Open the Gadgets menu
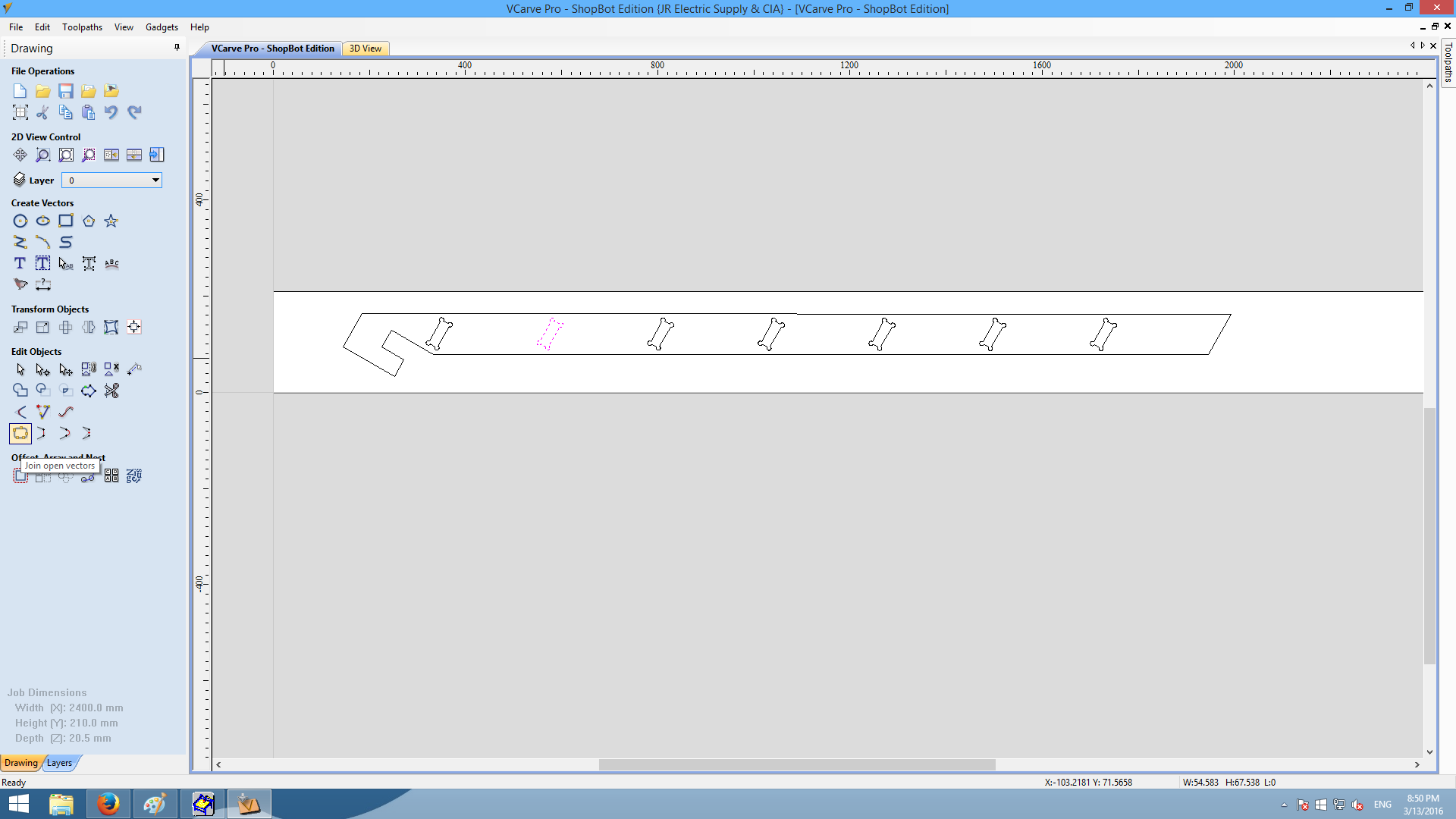 pyautogui.click(x=162, y=27)
